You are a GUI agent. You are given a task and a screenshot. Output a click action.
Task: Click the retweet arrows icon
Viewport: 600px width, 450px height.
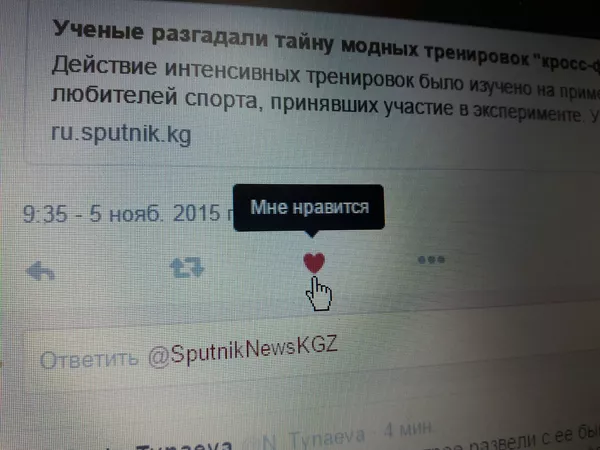pos(187,267)
